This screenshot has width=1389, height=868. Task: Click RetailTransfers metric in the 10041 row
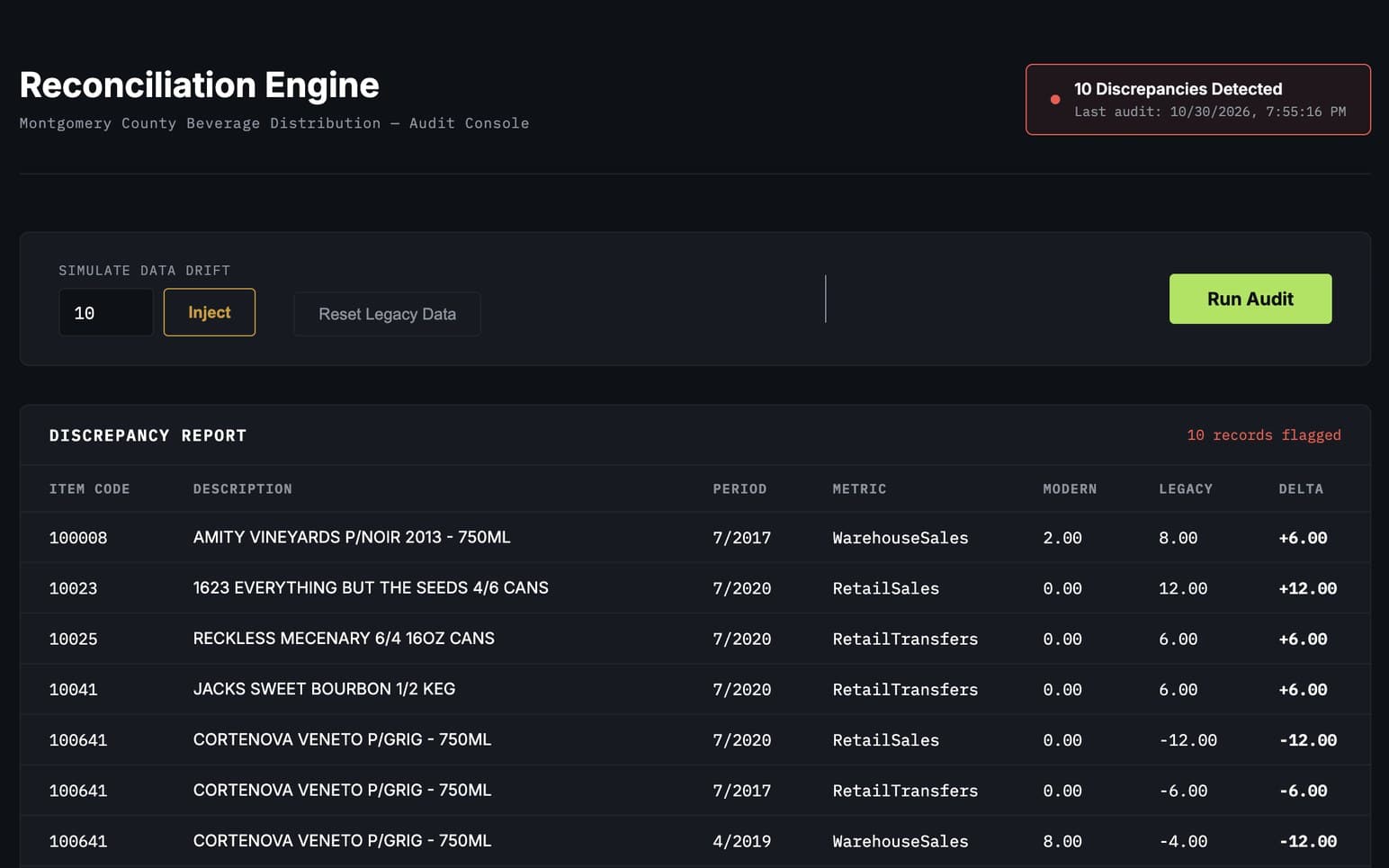pyautogui.click(x=905, y=690)
